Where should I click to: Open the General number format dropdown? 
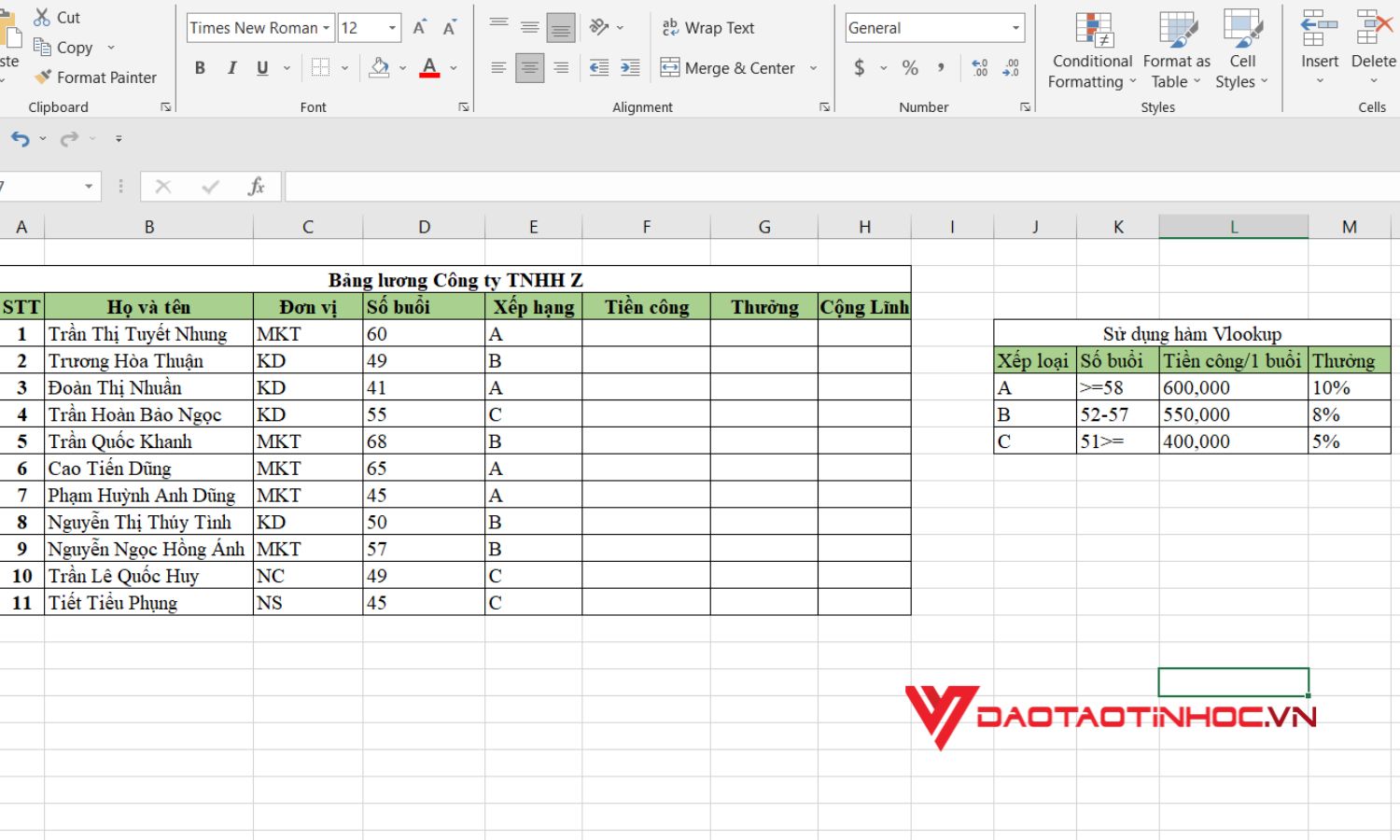point(1015,27)
